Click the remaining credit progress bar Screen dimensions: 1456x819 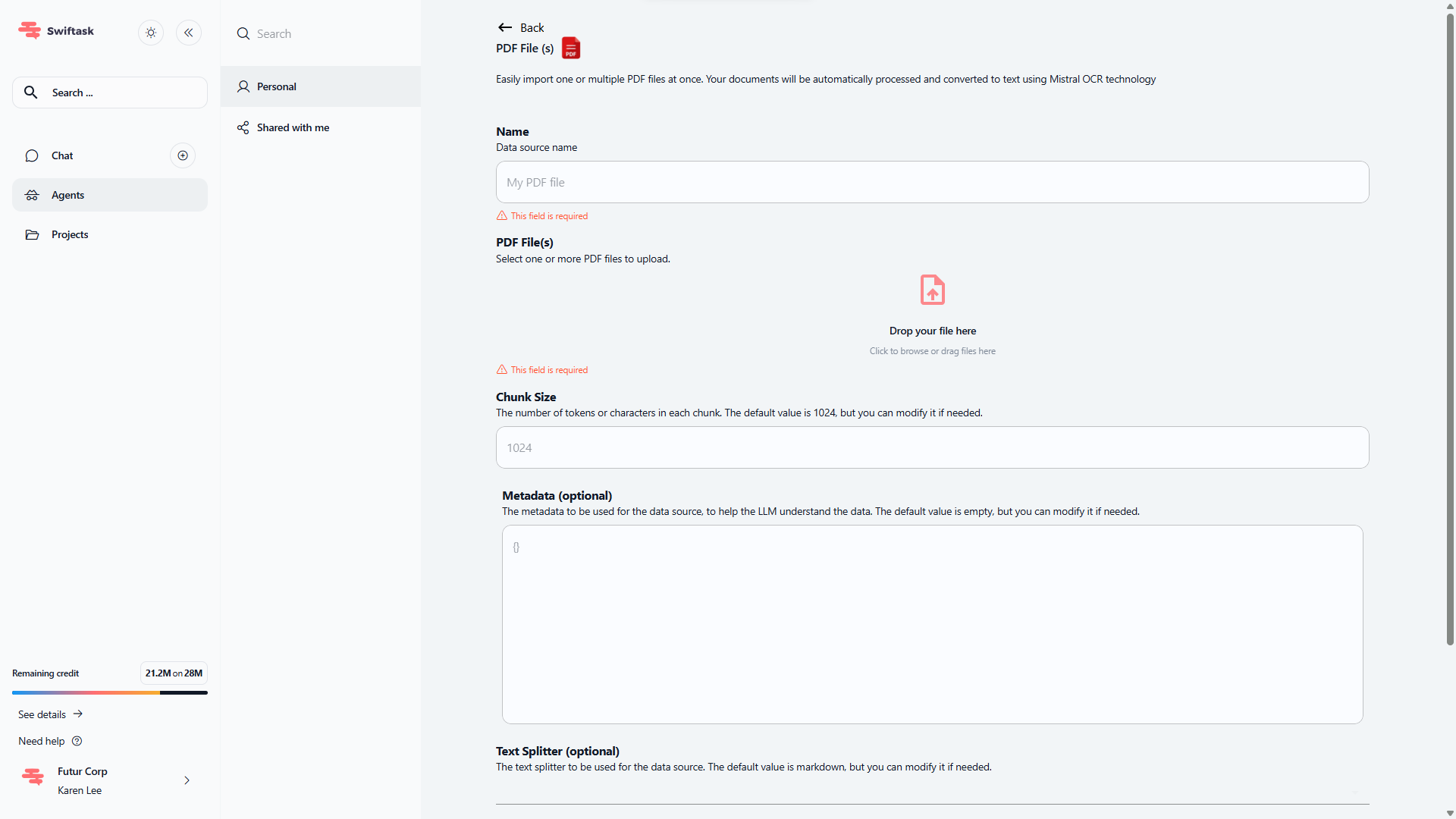coord(109,692)
